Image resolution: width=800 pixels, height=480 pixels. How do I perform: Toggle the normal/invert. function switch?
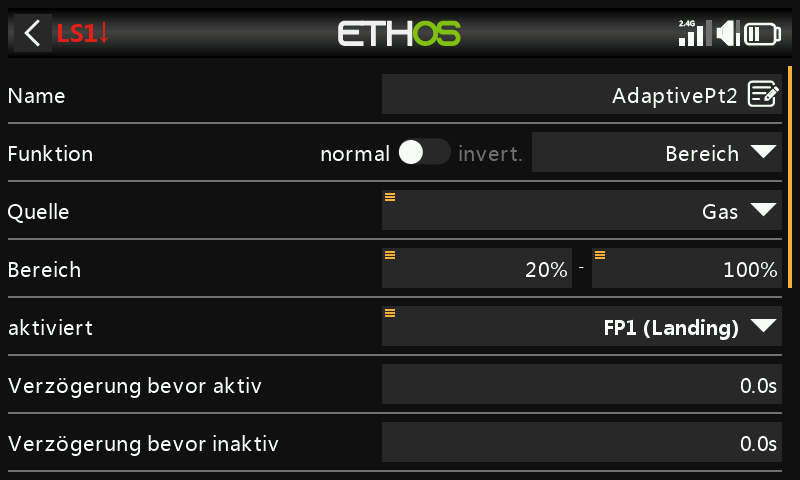click(x=424, y=153)
